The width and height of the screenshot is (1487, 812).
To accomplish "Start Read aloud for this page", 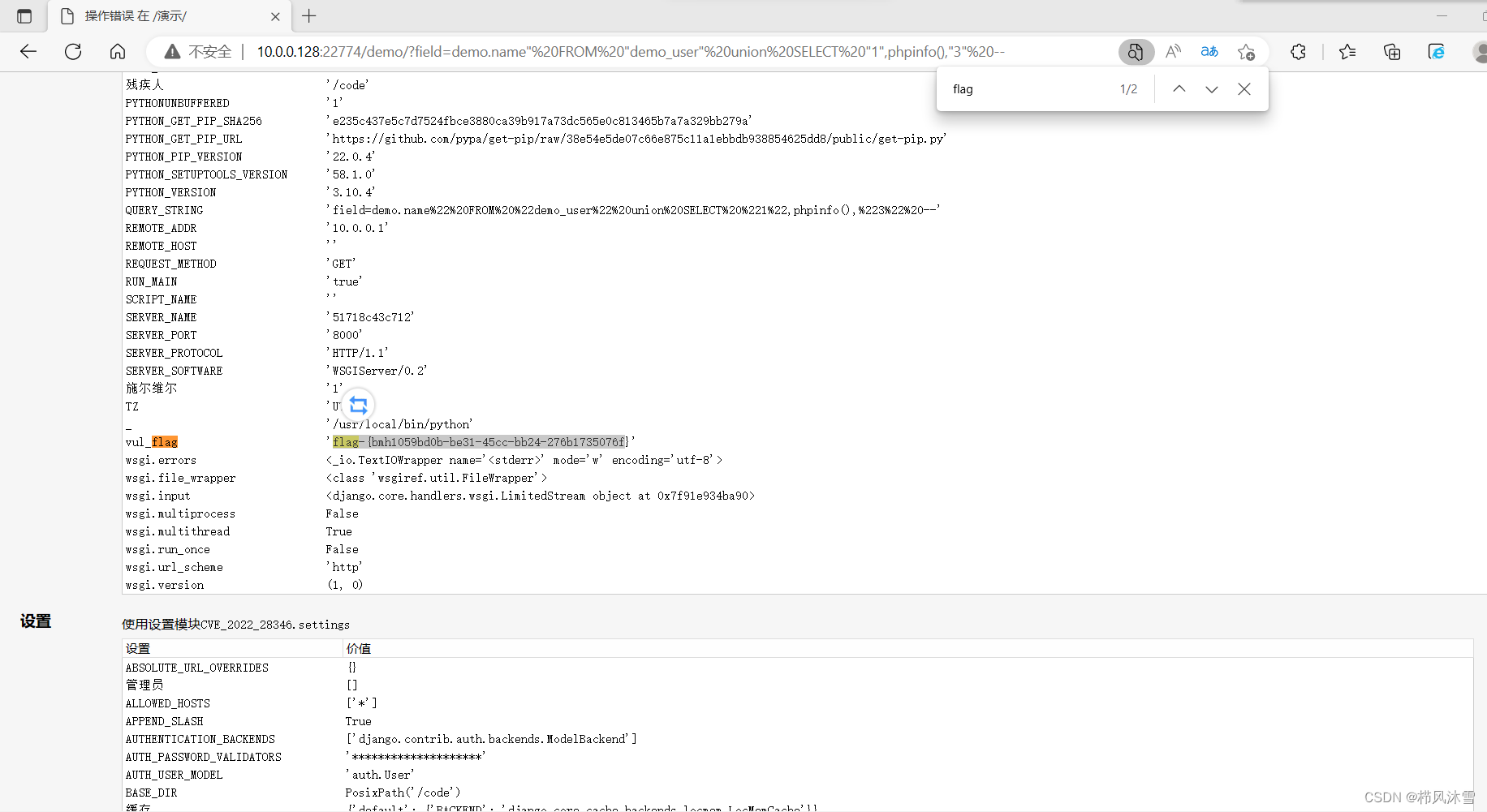I will [x=1173, y=51].
